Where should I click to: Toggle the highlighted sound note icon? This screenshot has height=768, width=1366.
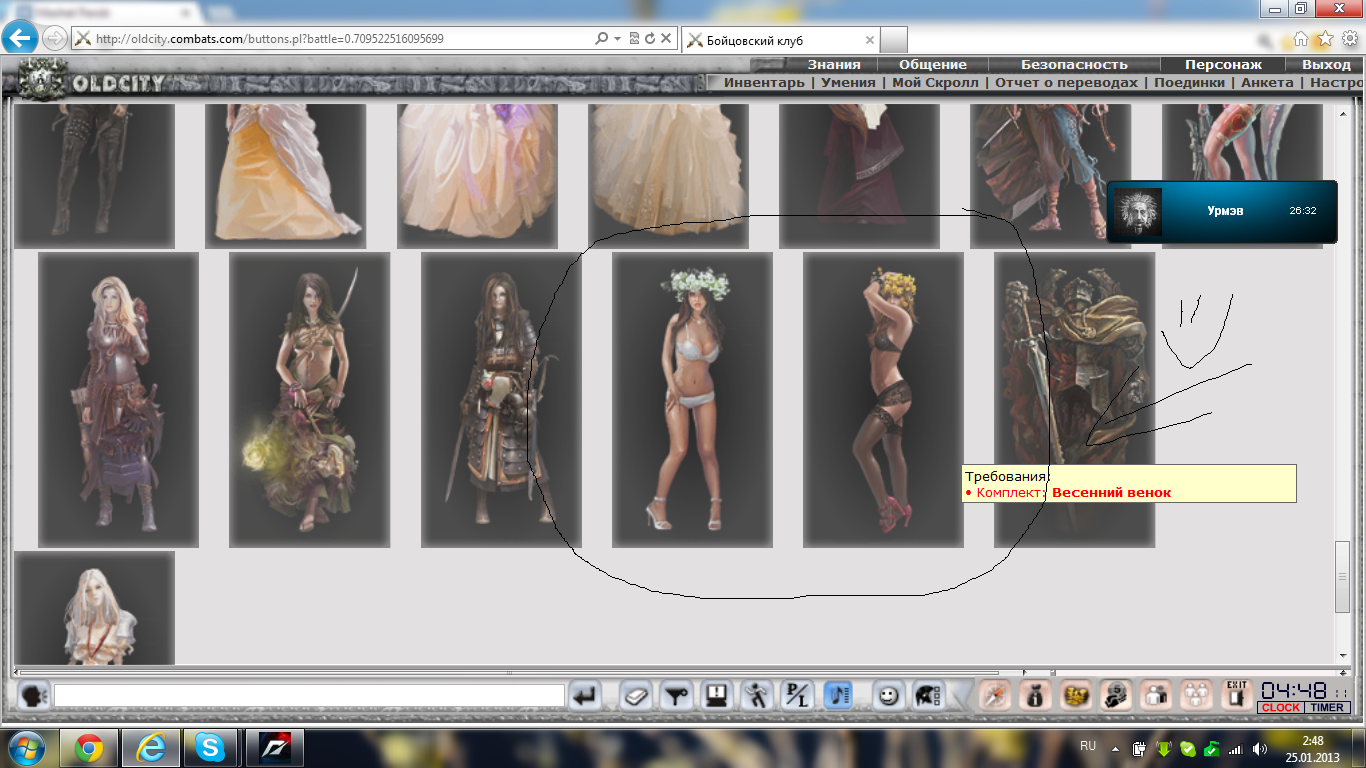837,695
